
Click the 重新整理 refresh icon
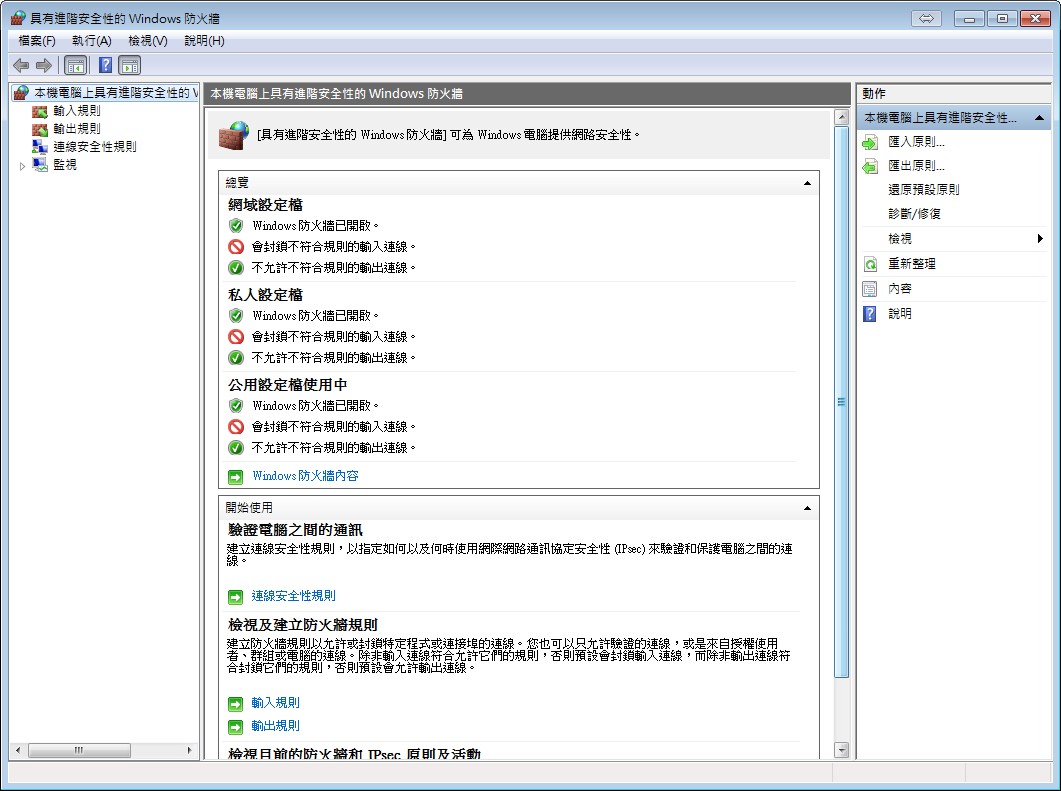[870, 264]
